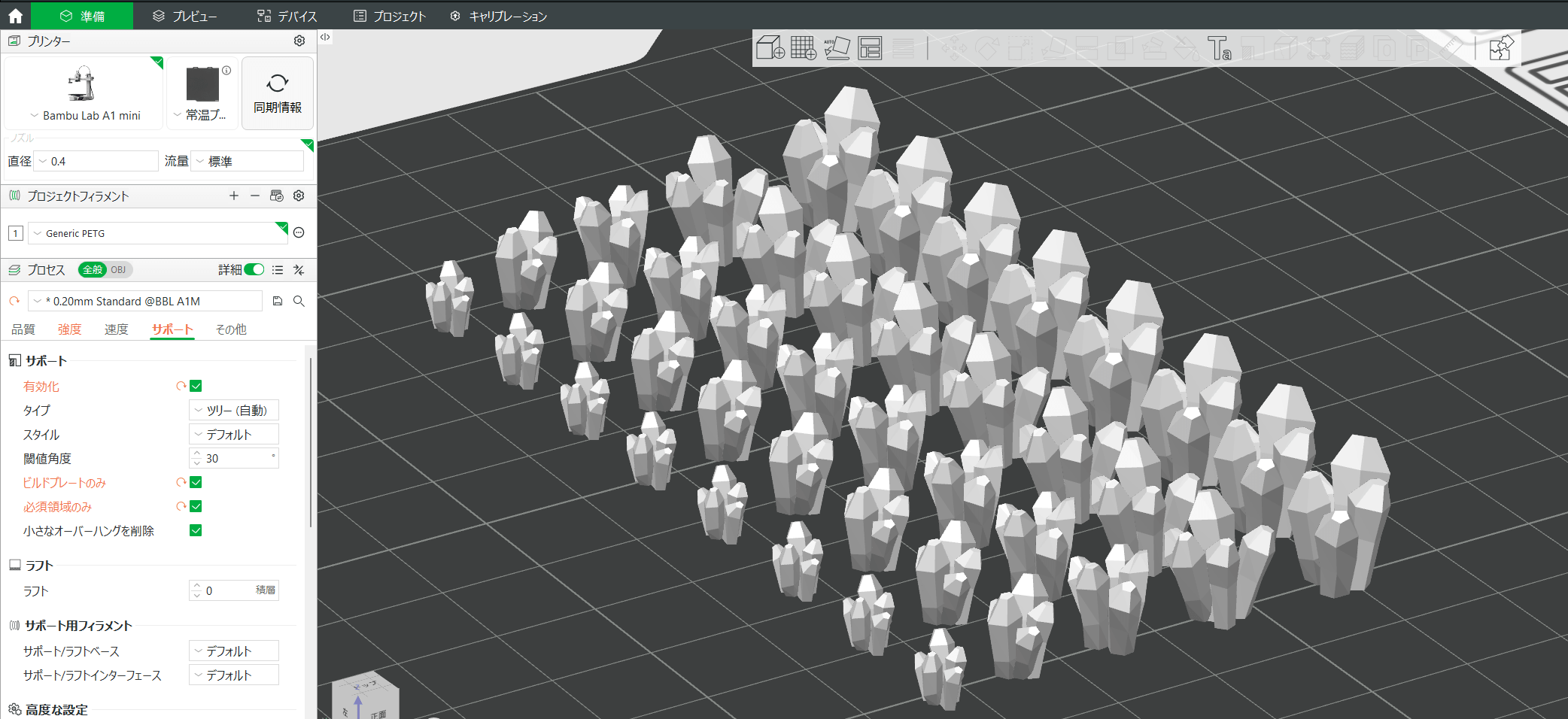The image size is (1568, 719).
Task: Click the Auto orient toolbar icon
Action: point(837,48)
